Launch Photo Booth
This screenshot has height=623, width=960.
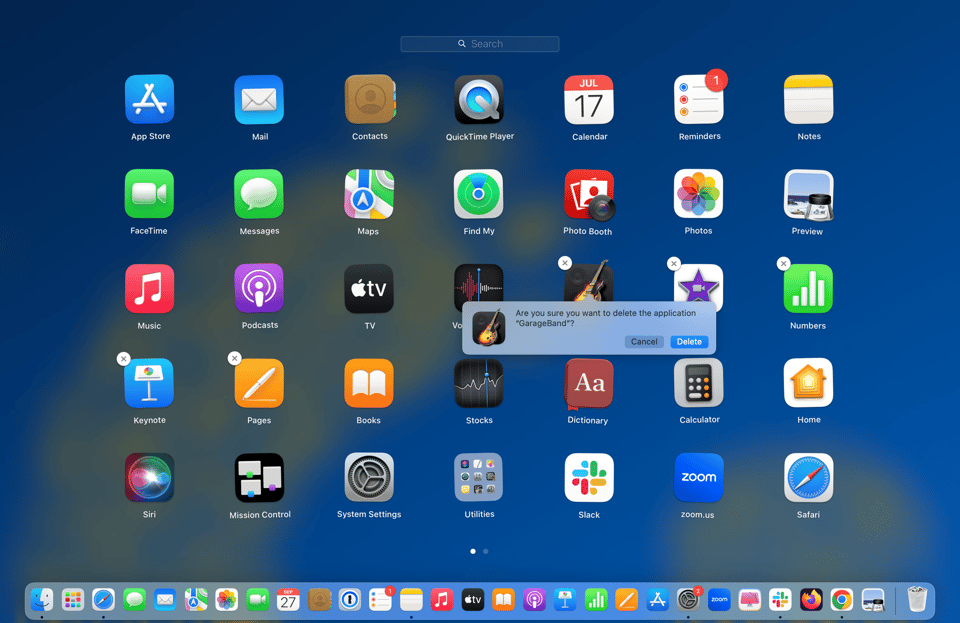pyautogui.click(x=589, y=194)
